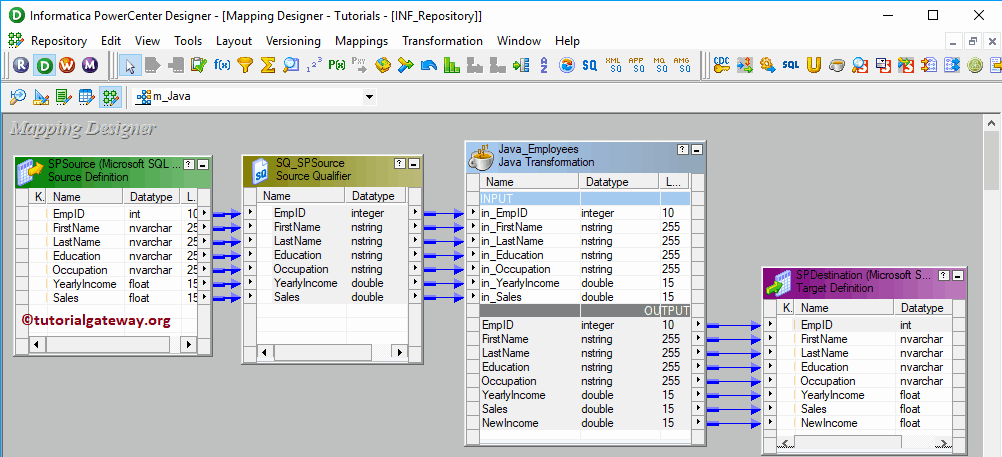Click Sales output port arrow in SQ_SPSource
Screen dimensions: 1002x457
415,297
